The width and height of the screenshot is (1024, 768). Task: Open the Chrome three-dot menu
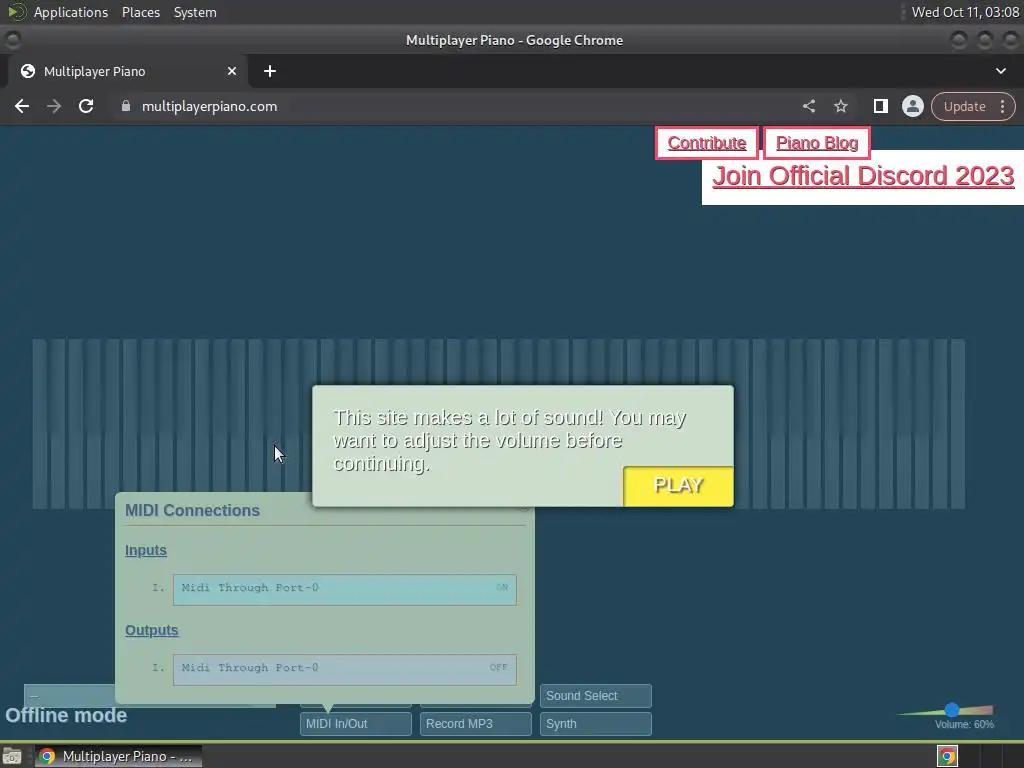pos(1002,106)
